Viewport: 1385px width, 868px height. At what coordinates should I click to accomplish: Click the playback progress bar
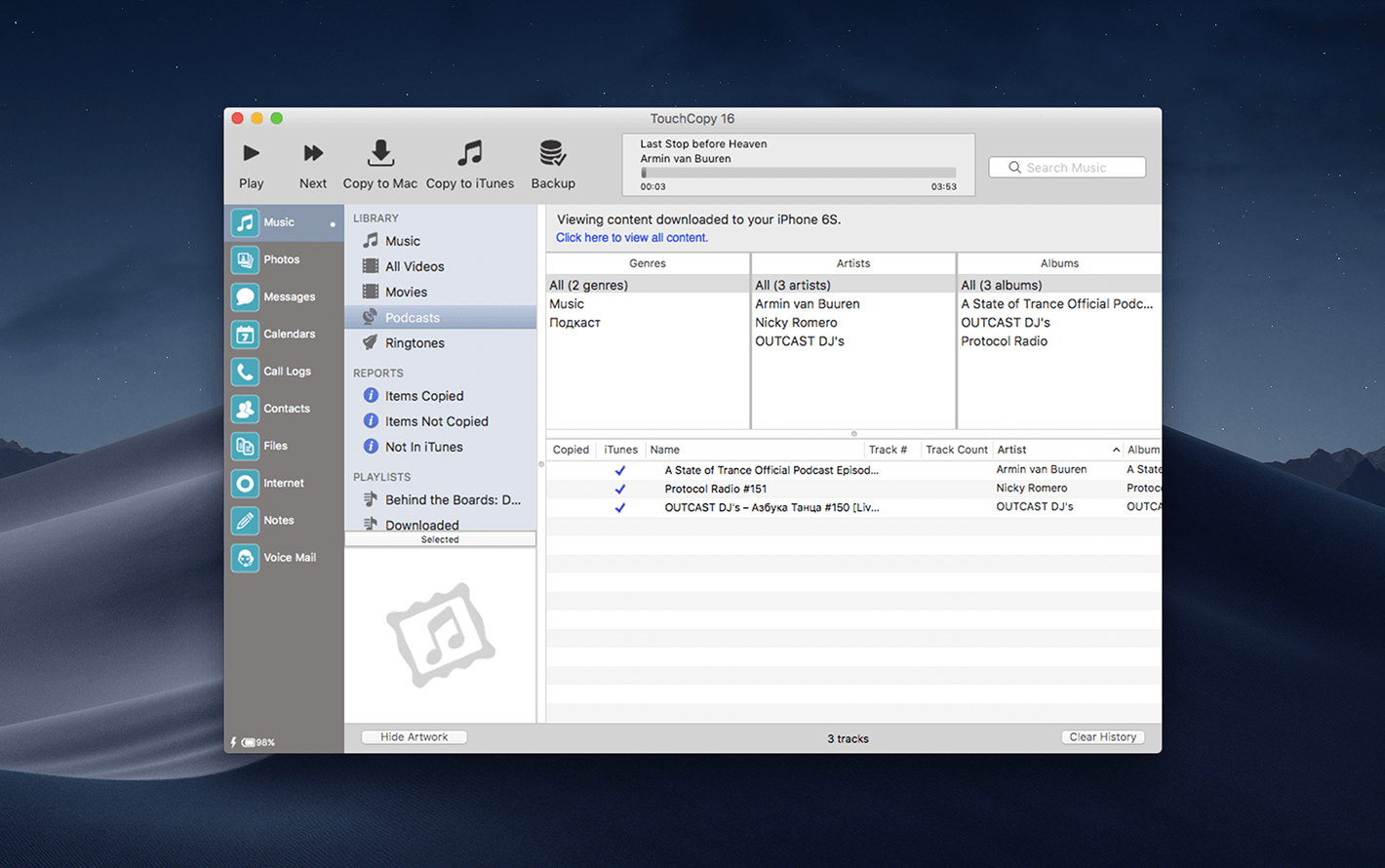798,173
